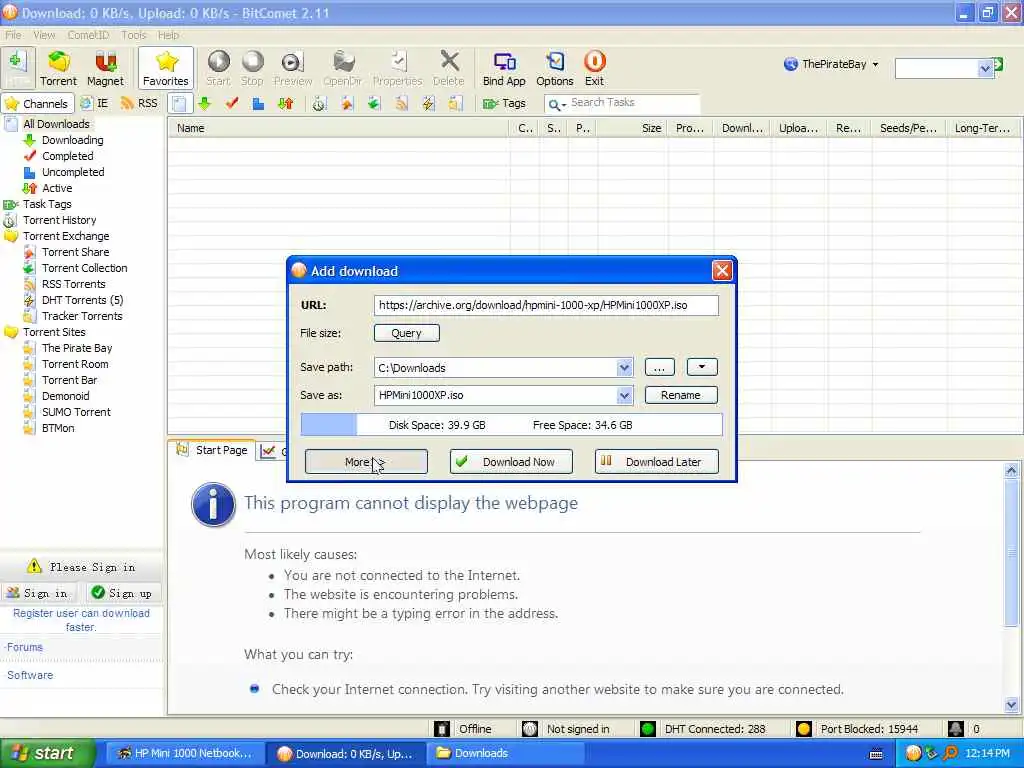Open the Tools menu
The width and height of the screenshot is (1024, 768).
[134, 35]
